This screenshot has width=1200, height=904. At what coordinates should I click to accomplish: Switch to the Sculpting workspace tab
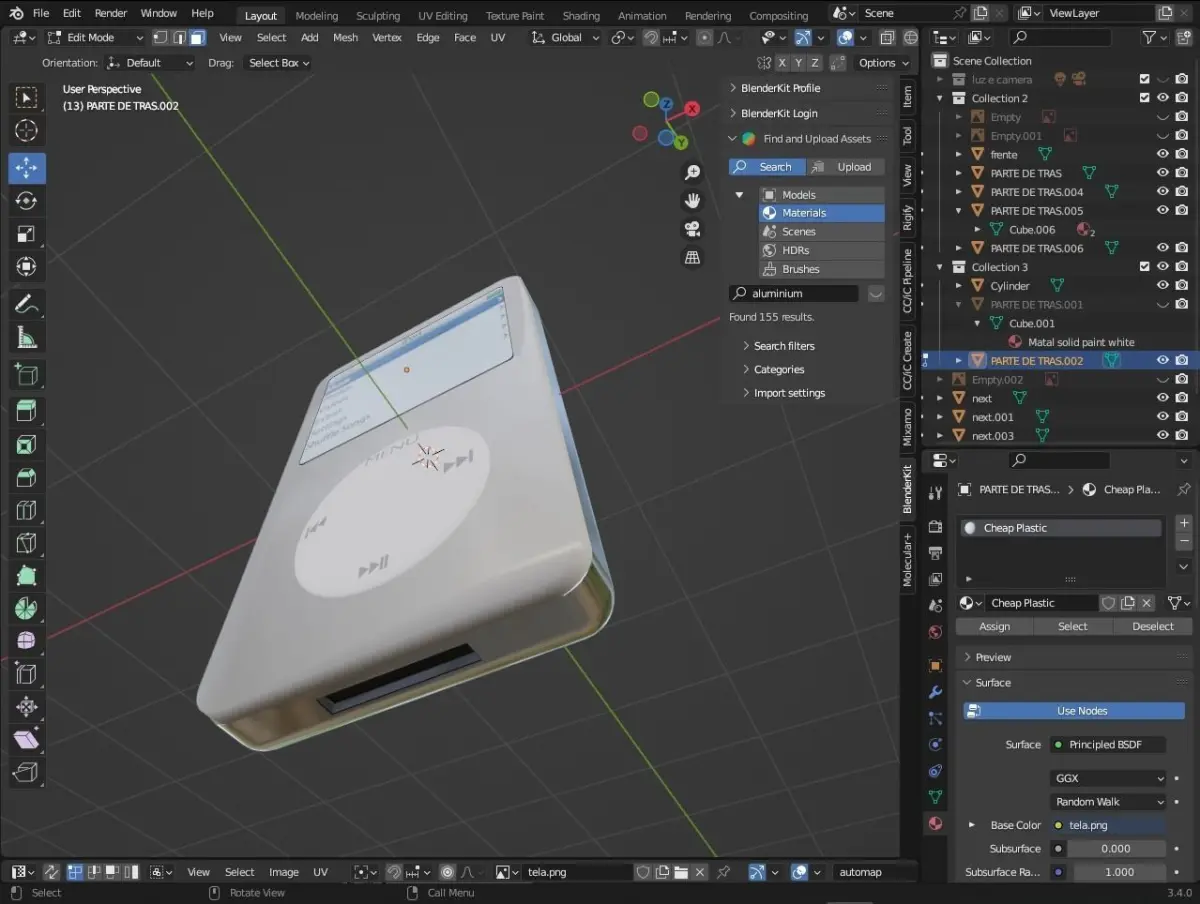point(378,15)
